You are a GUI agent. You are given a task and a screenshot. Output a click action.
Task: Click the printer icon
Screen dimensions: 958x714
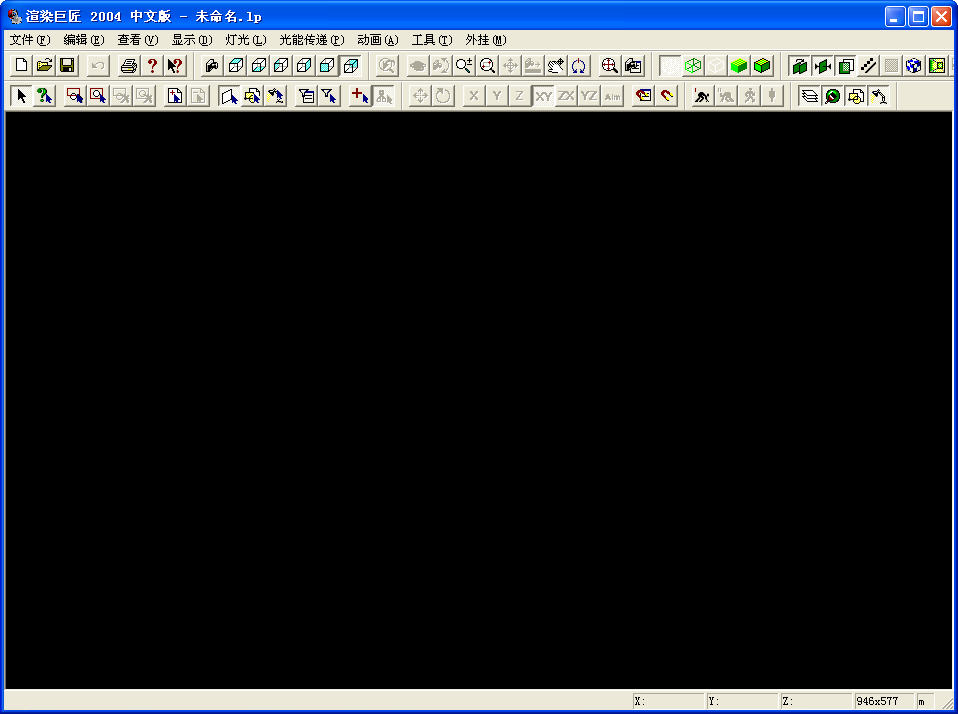click(129, 66)
